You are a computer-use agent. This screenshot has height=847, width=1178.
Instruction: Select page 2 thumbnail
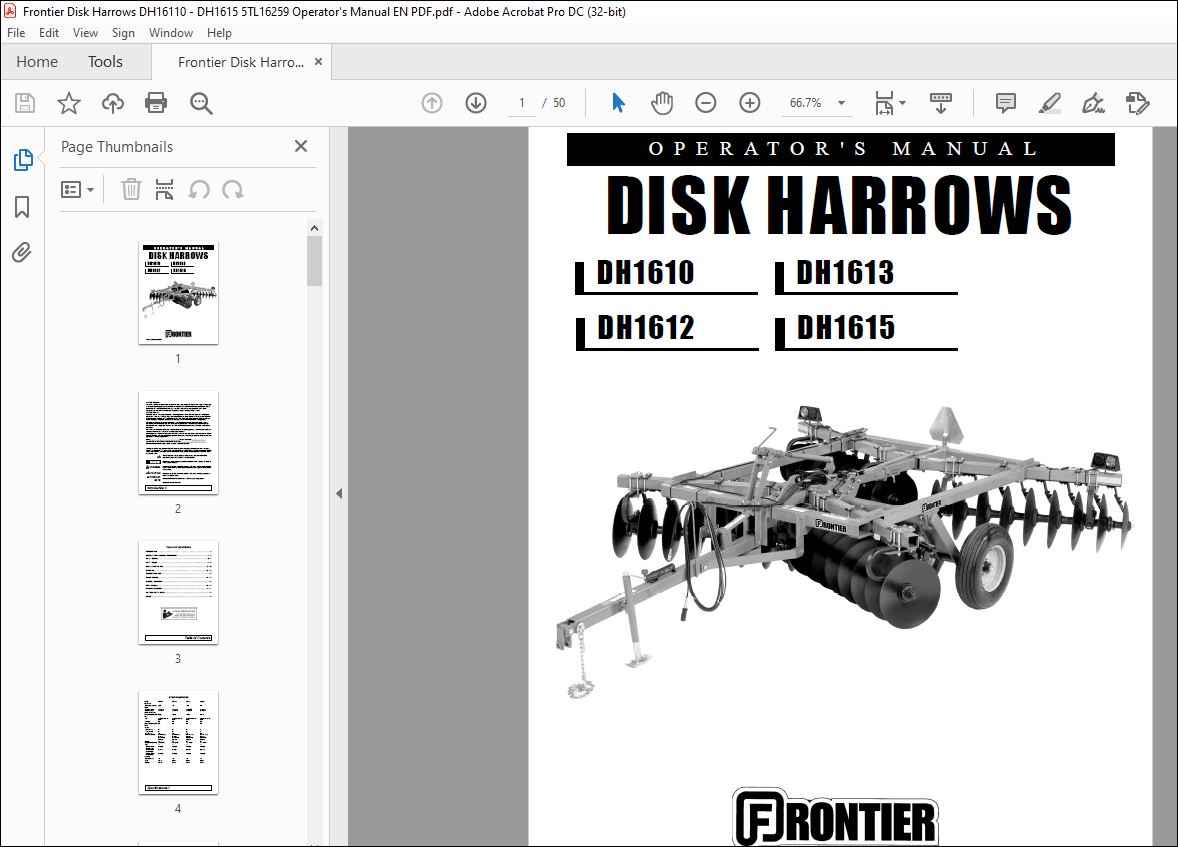coord(178,443)
